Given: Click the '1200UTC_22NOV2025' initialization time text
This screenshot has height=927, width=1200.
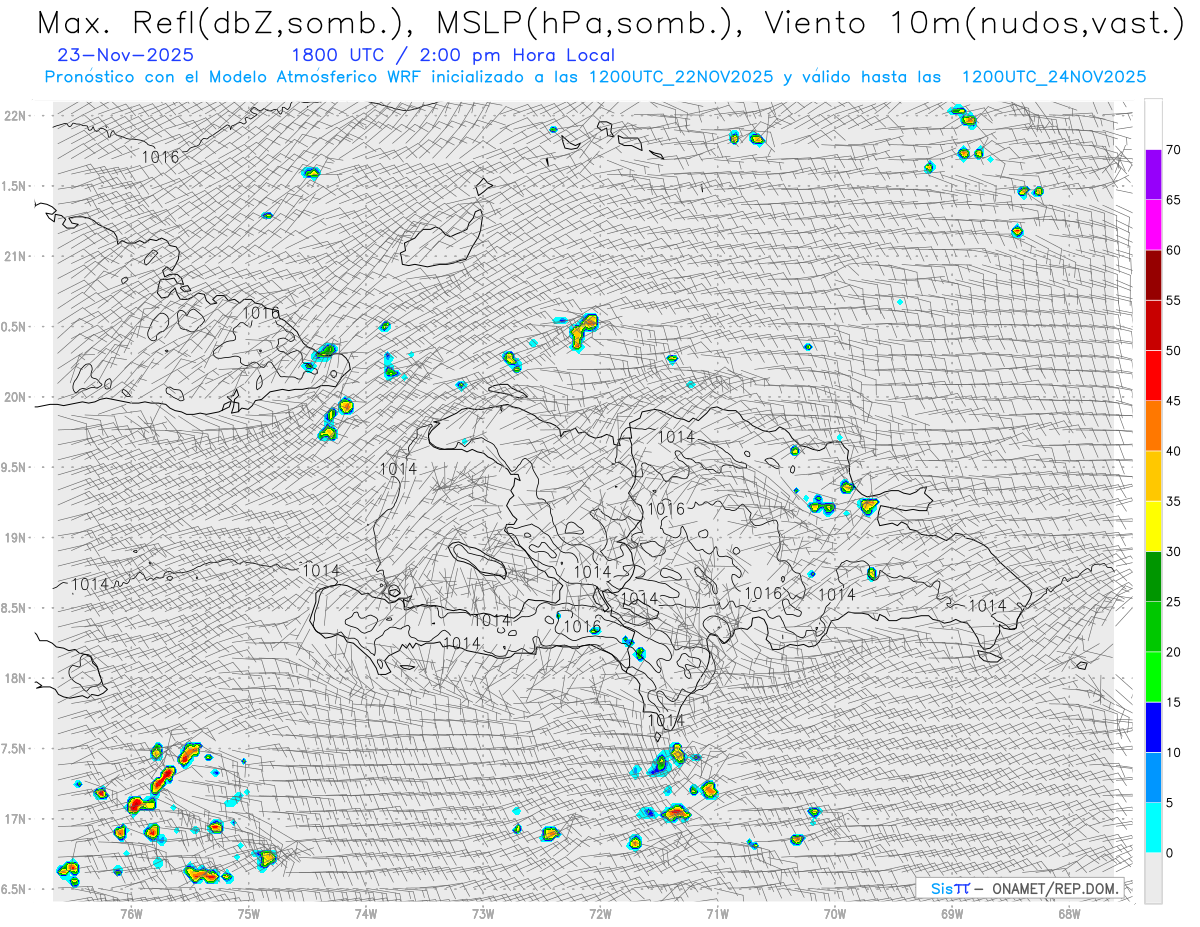Looking at the screenshot, I should point(680,77).
